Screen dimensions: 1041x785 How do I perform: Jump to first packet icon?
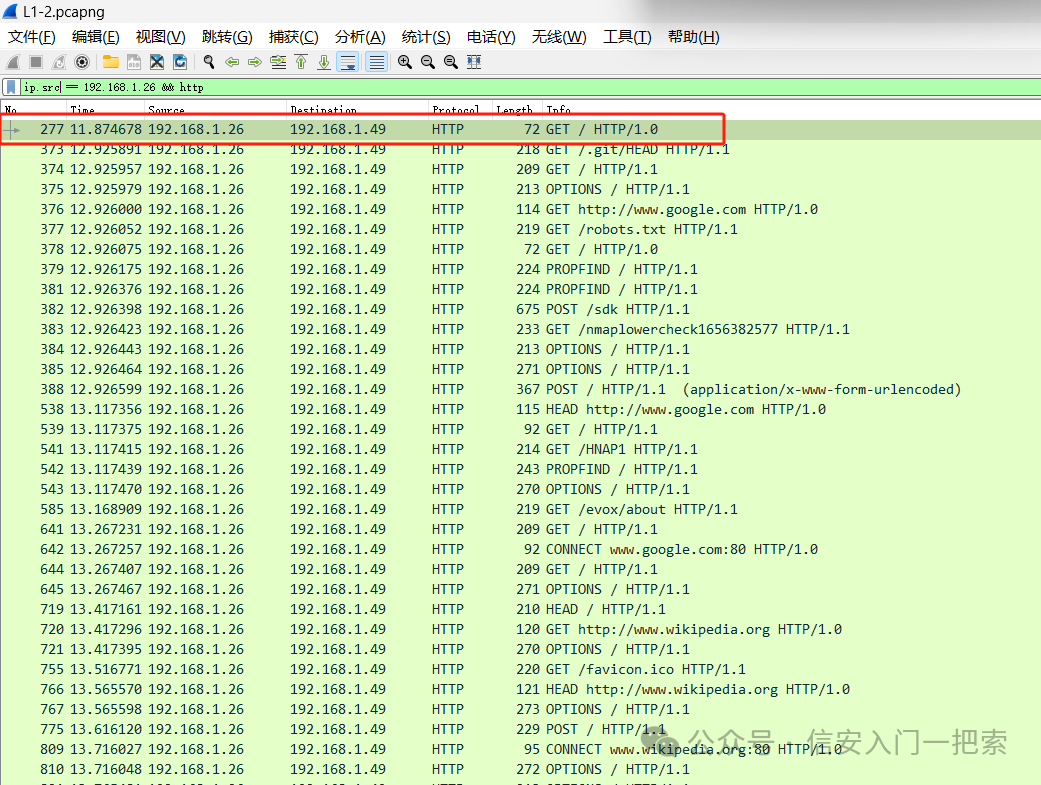[301, 62]
